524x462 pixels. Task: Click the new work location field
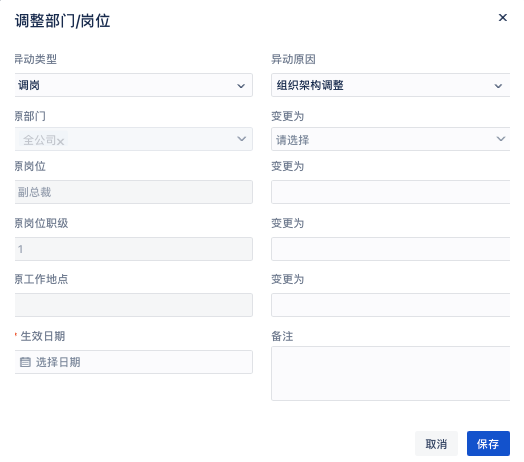click(390, 305)
